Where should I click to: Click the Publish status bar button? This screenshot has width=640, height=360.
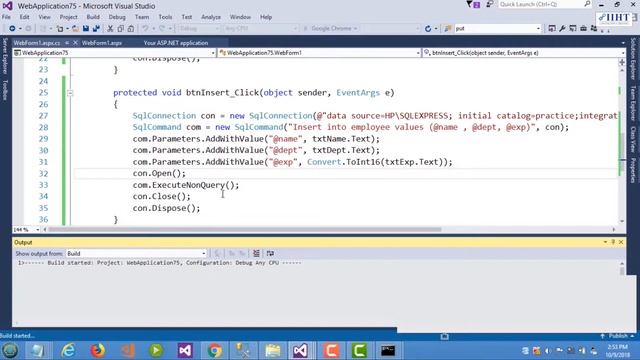click(617, 336)
